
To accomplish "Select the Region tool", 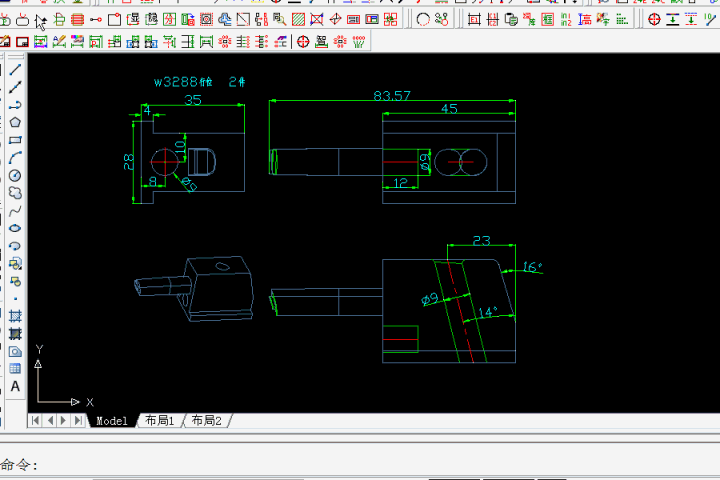I will [15, 351].
